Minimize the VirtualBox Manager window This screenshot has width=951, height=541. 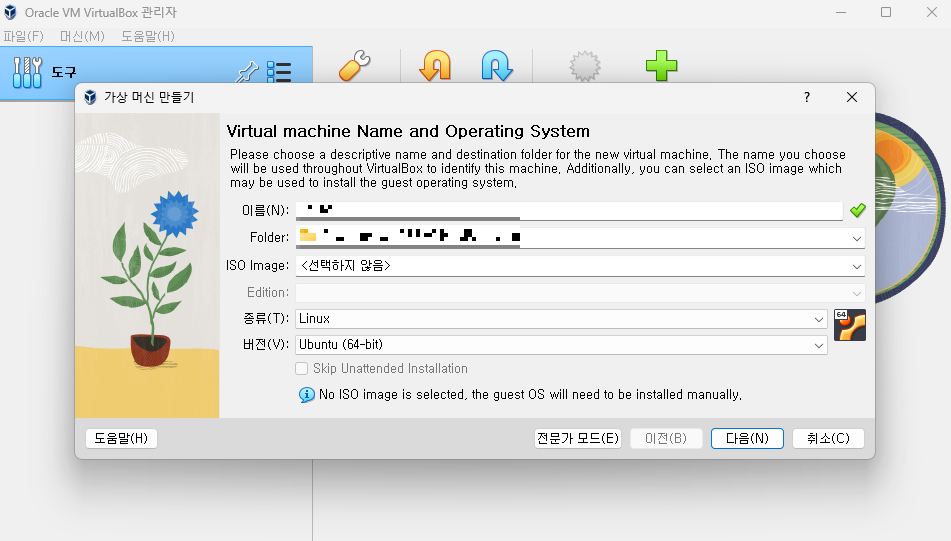point(841,12)
